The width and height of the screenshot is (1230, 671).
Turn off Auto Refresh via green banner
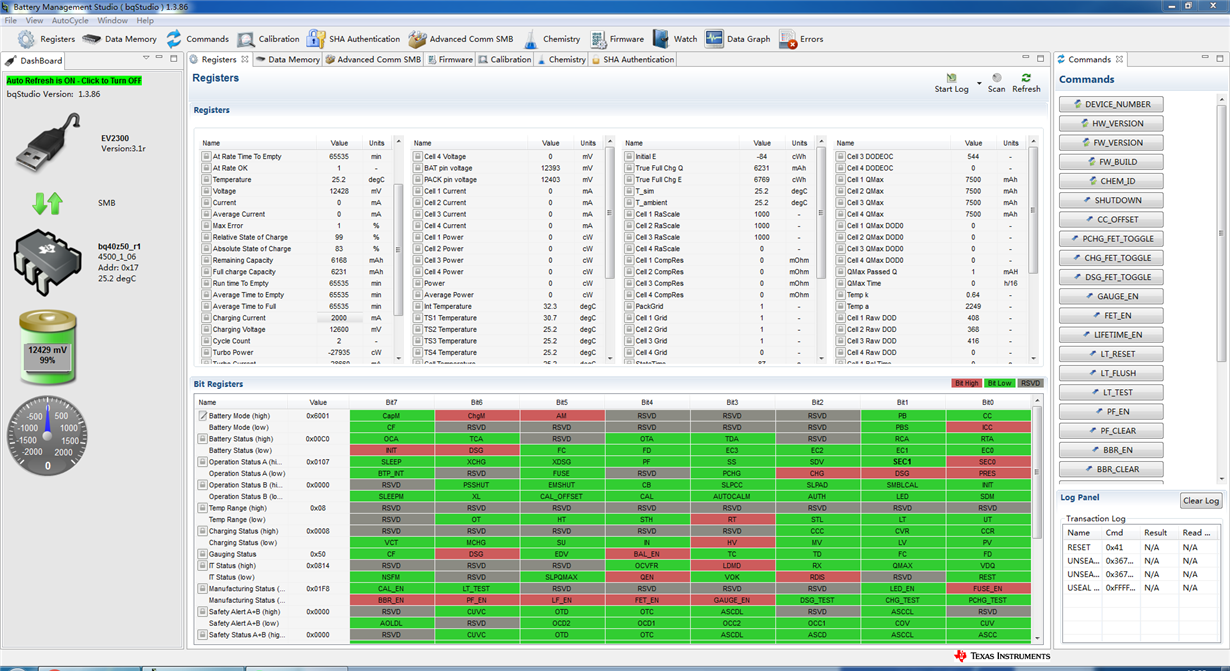pos(74,80)
